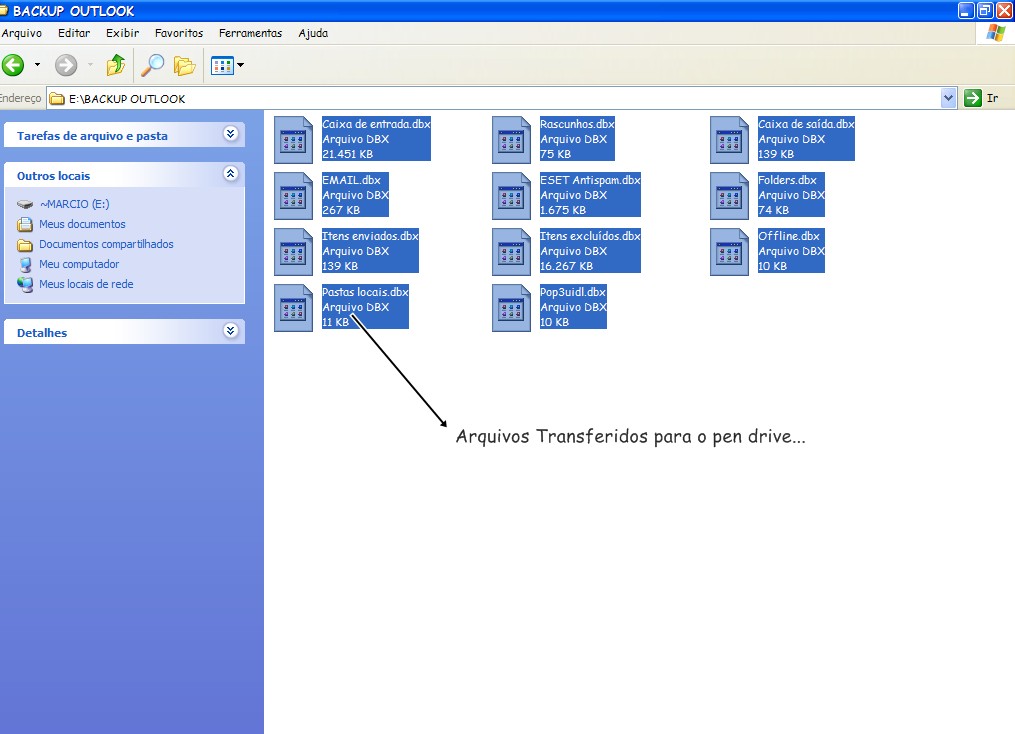
Task: Select the EMAIL.dbx file icon
Action: click(x=293, y=196)
